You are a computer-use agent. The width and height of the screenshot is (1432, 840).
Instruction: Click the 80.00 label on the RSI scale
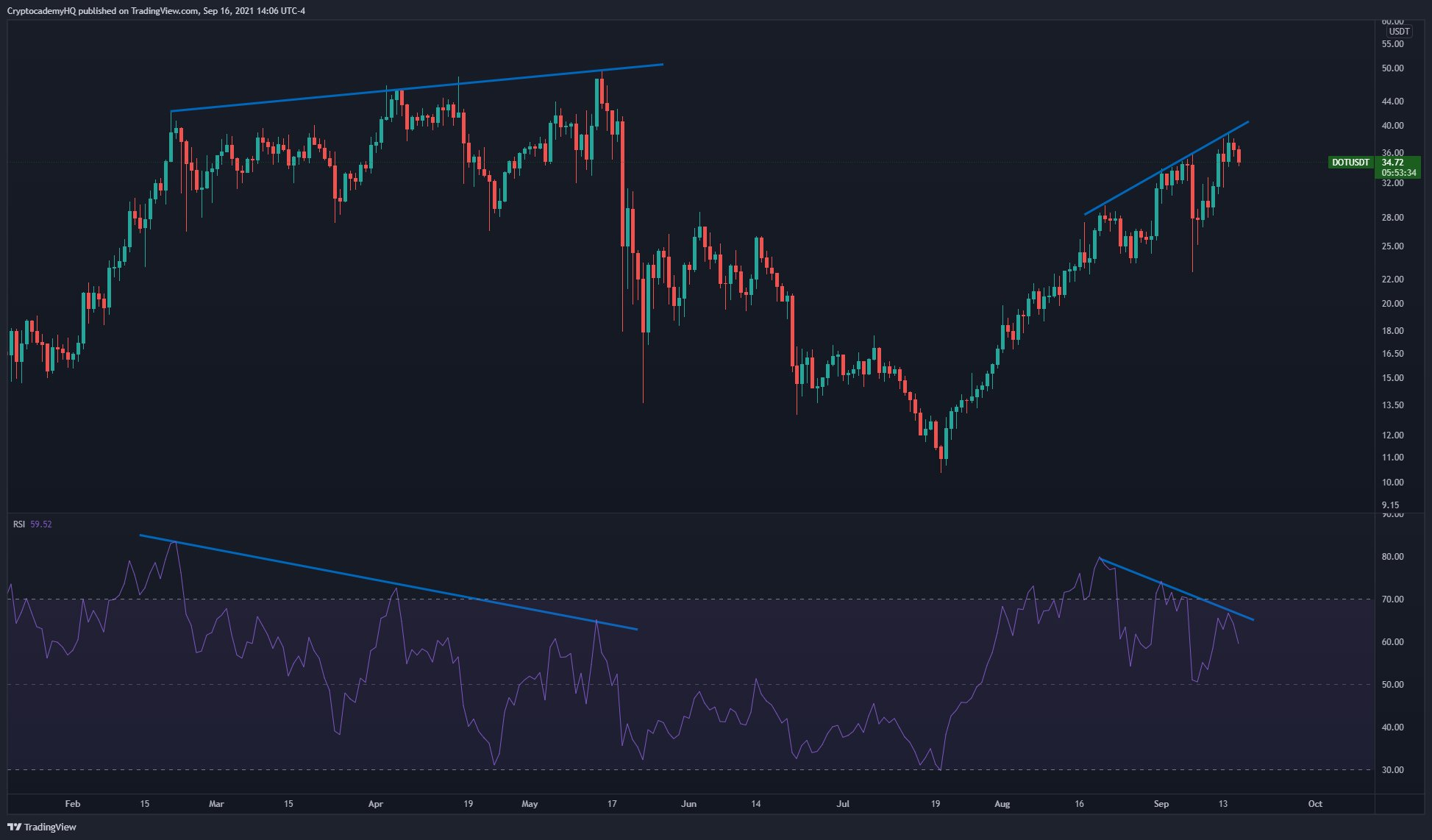pos(1392,557)
